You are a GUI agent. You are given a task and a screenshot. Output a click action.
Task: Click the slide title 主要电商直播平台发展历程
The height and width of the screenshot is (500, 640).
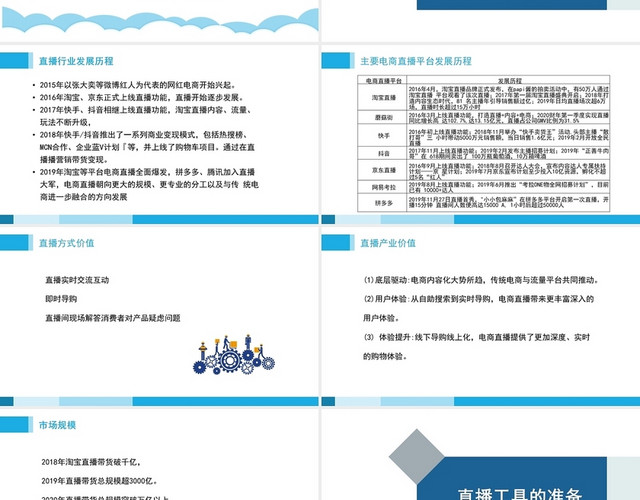(416, 61)
